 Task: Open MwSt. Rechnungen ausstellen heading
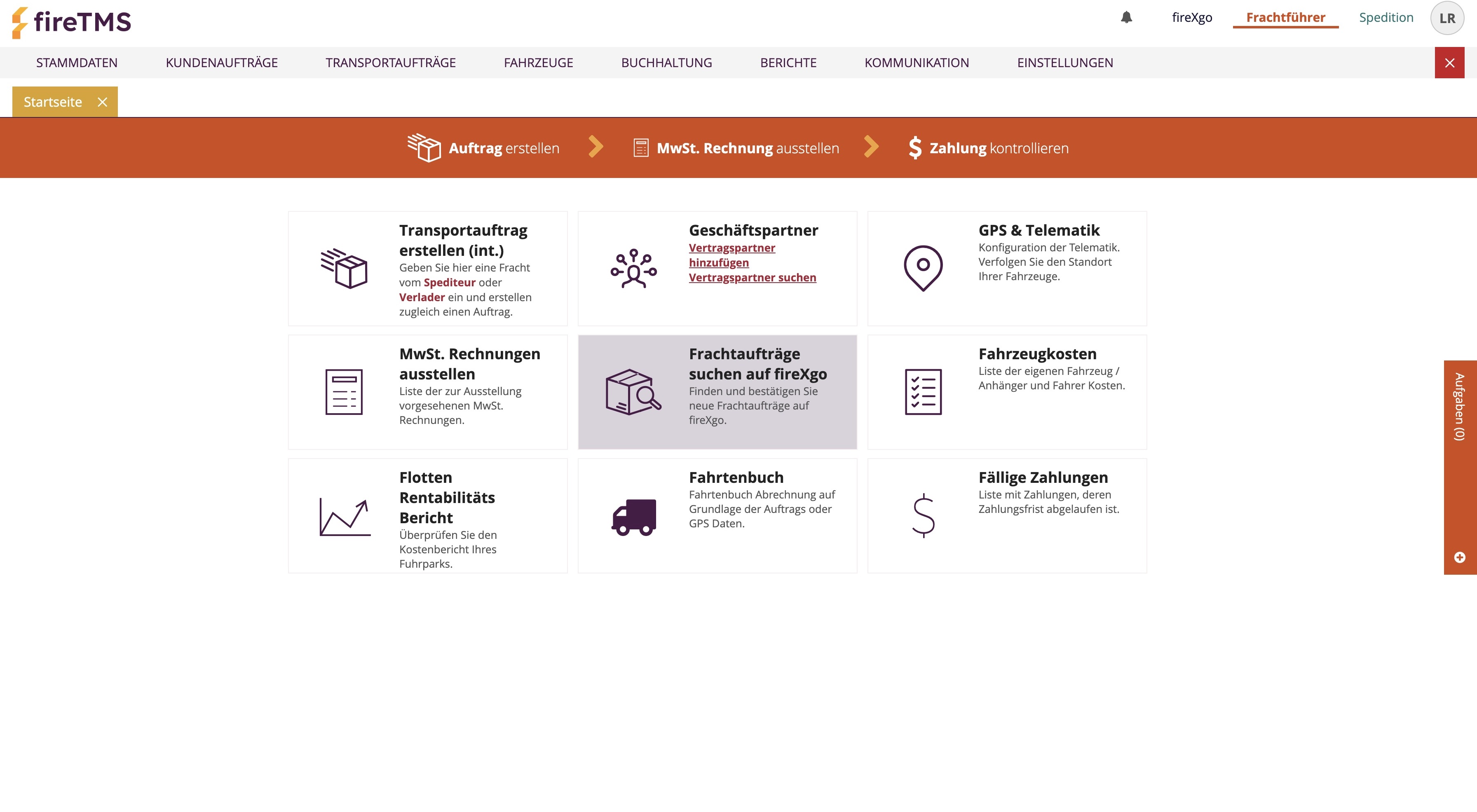pos(469,364)
